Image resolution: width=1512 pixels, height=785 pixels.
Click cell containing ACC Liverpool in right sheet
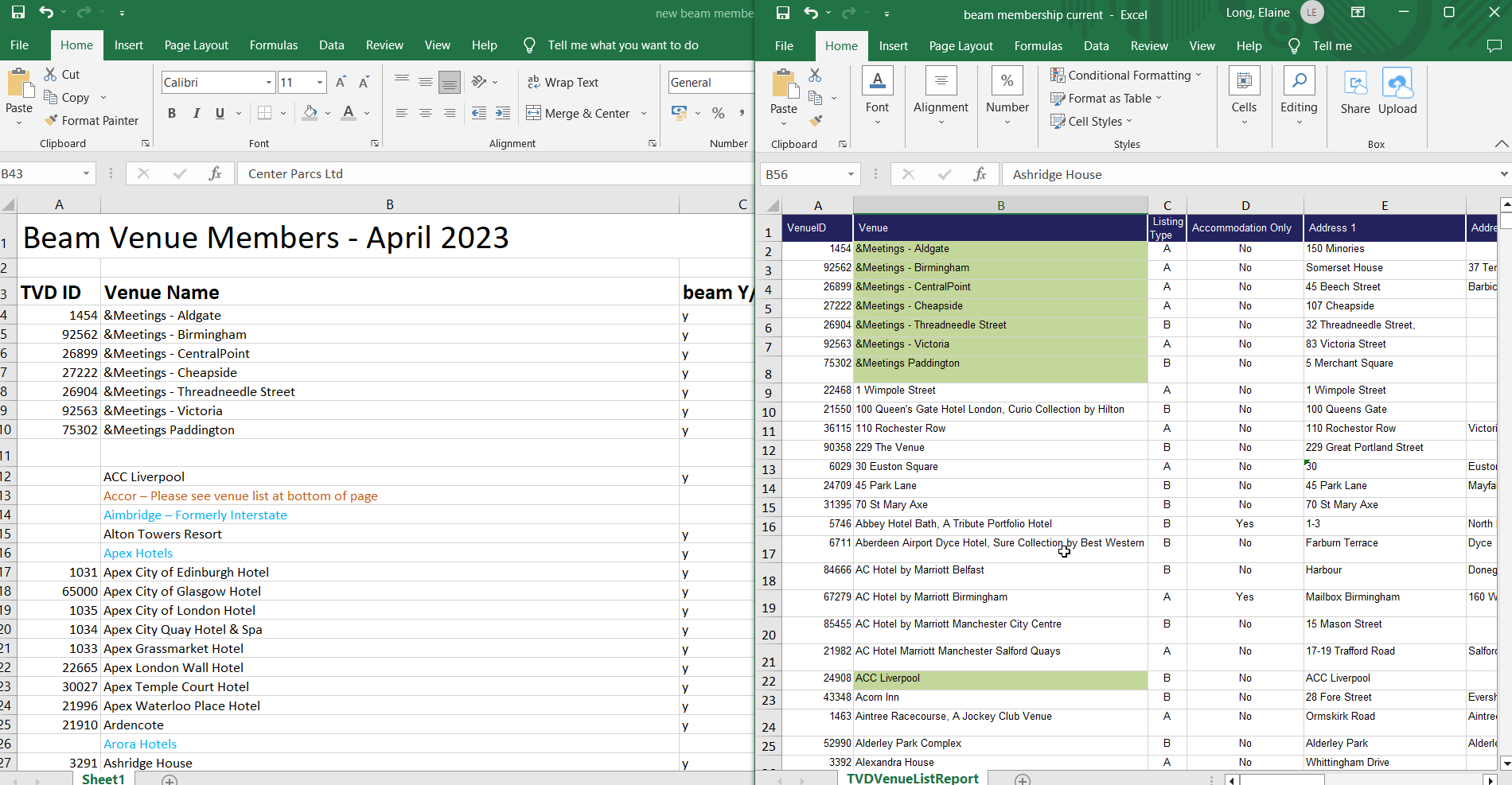coord(1000,678)
